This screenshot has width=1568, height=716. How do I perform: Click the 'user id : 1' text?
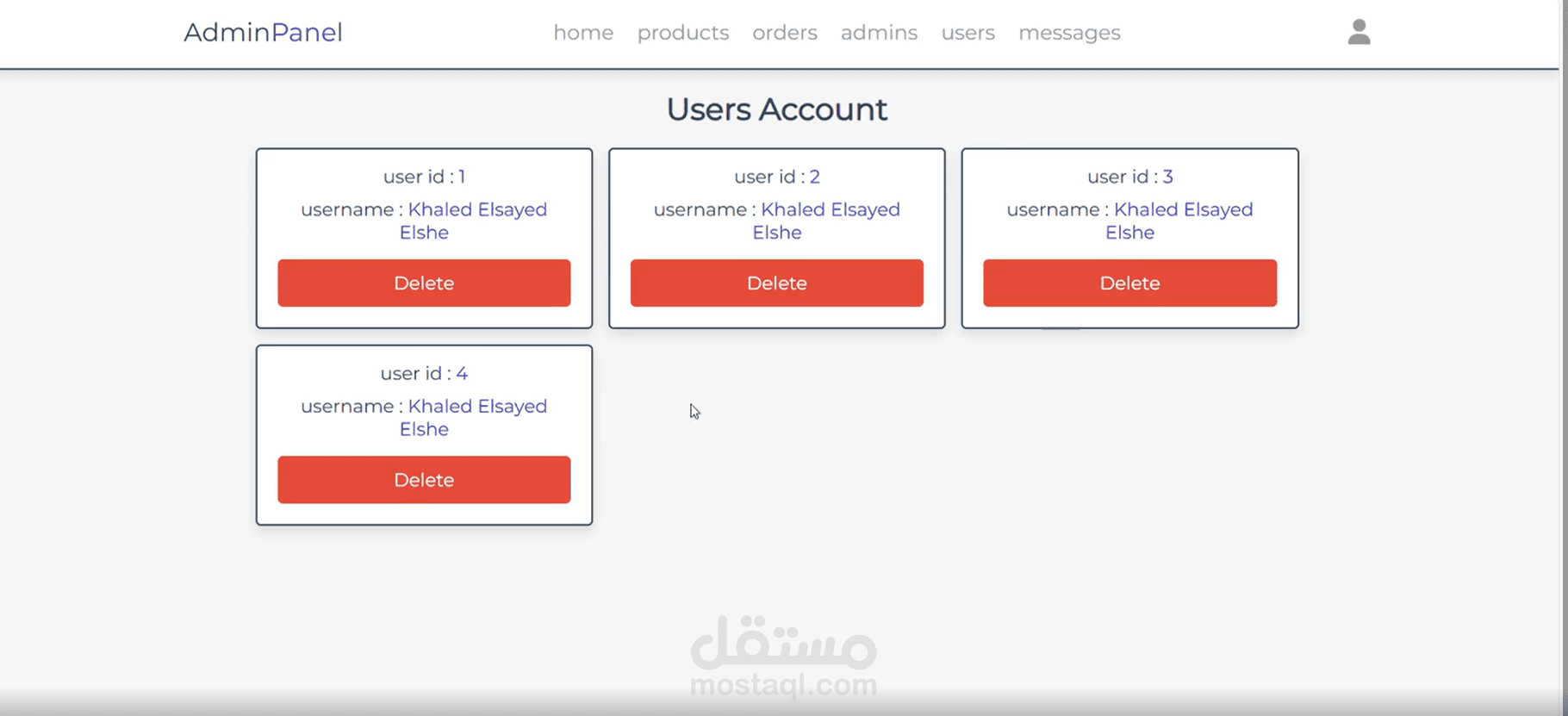424,177
